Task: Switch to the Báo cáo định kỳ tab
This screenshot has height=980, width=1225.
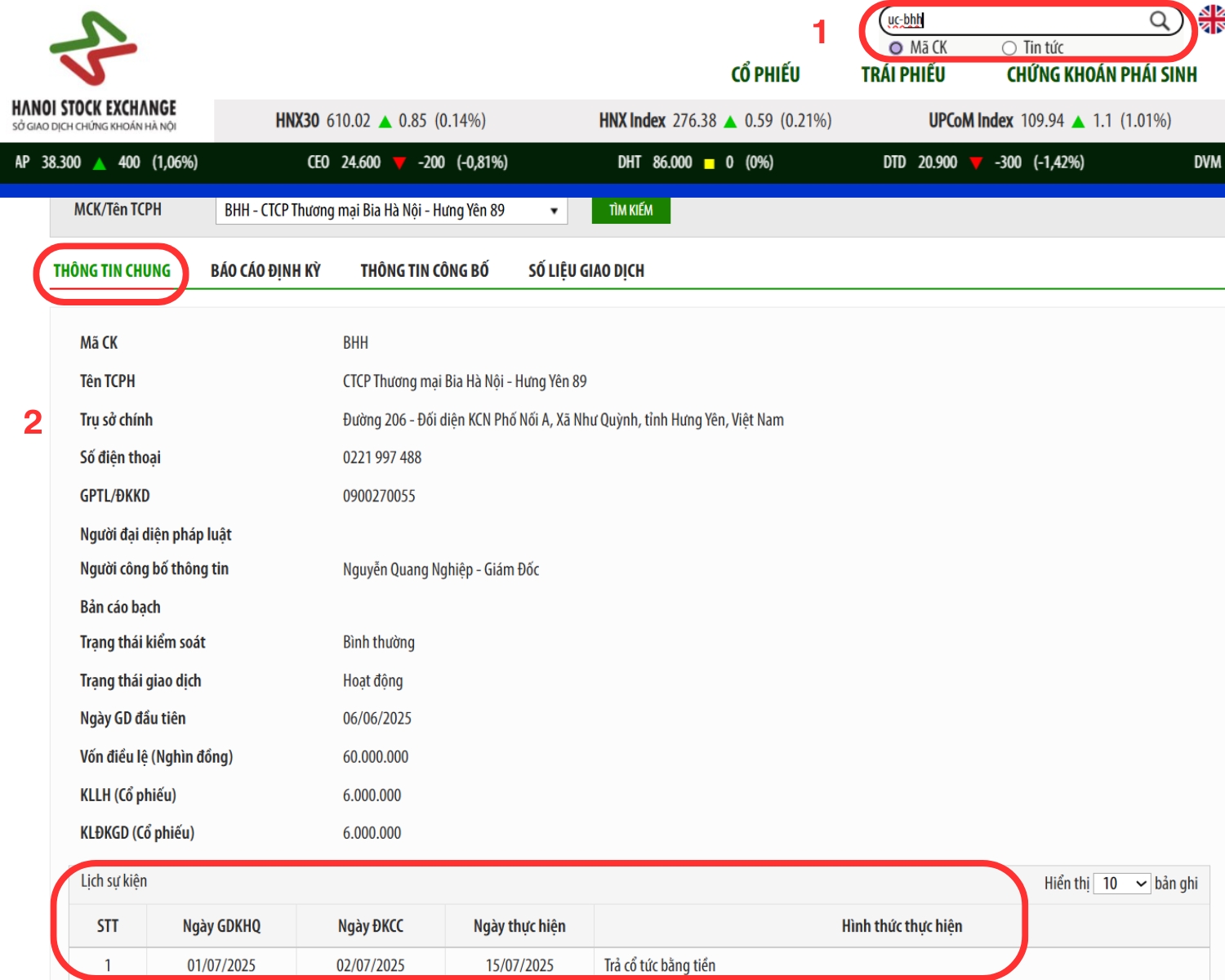Action: pyautogui.click(x=265, y=271)
